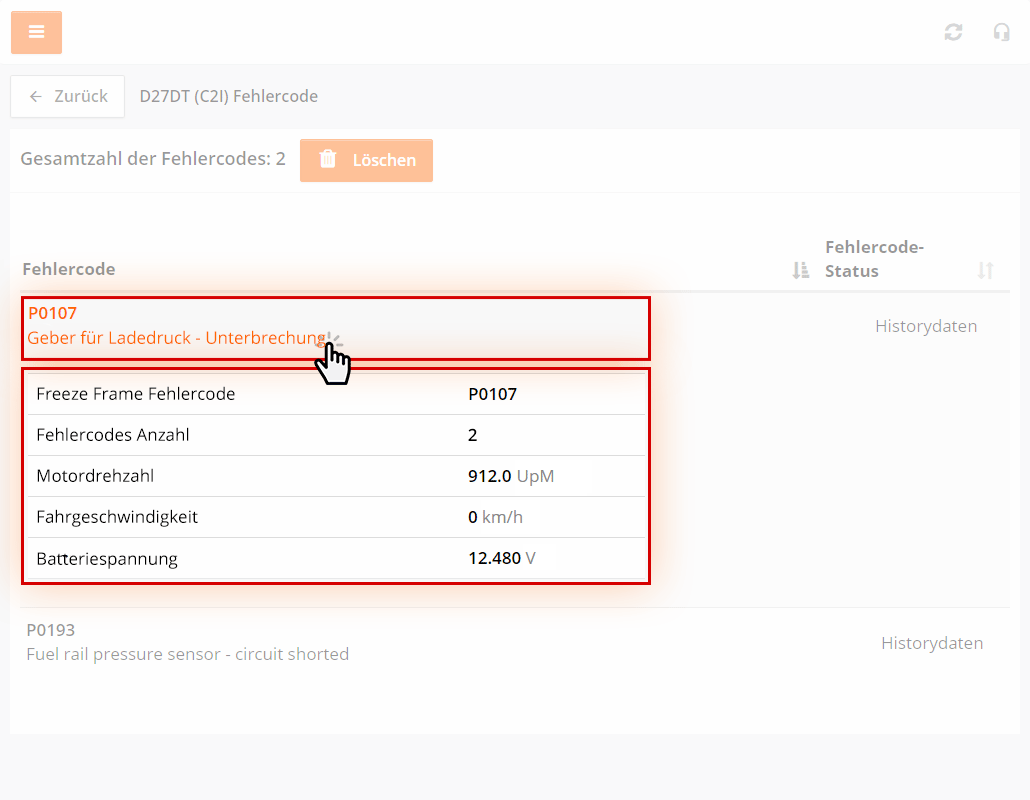Expand the P0193 error code row
This screenshot has height=800, width=1030.
click(x=51, y=630)
